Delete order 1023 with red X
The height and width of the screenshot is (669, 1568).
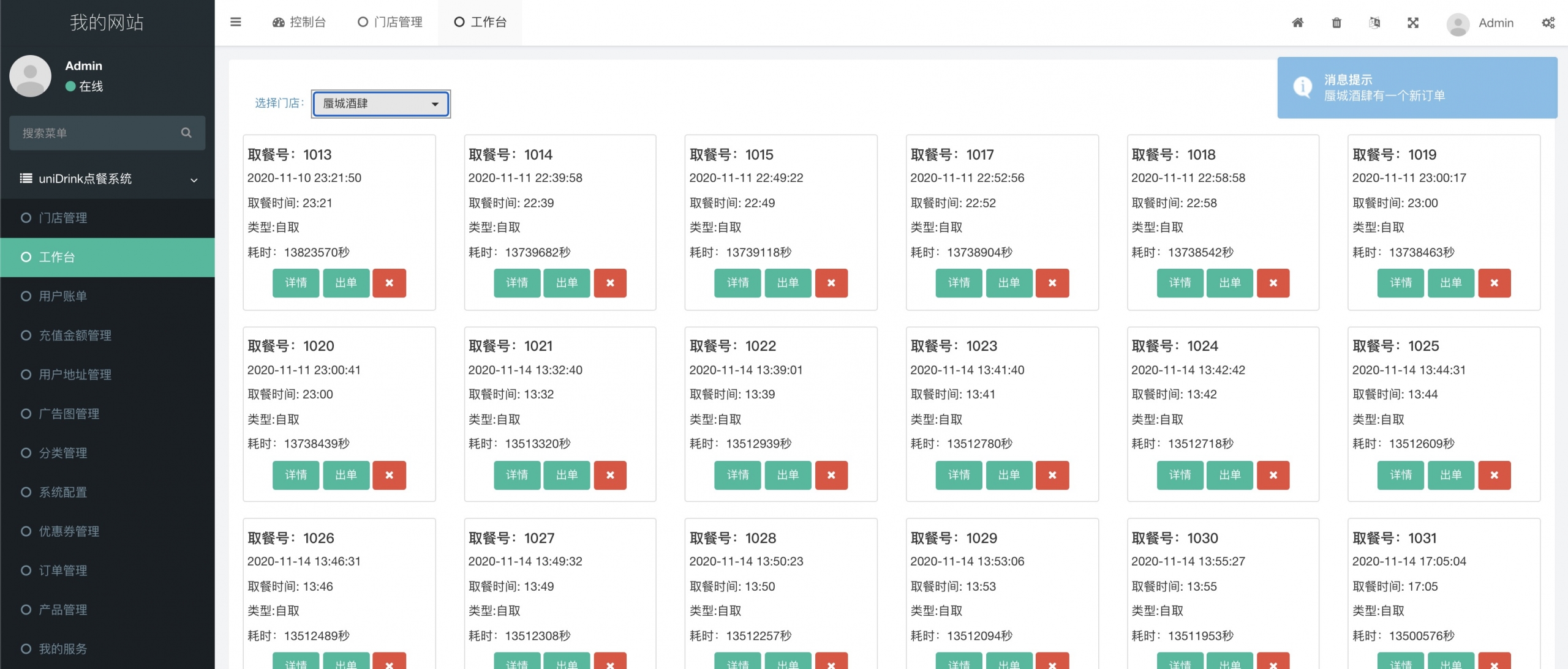click(x=1052, y=475)
